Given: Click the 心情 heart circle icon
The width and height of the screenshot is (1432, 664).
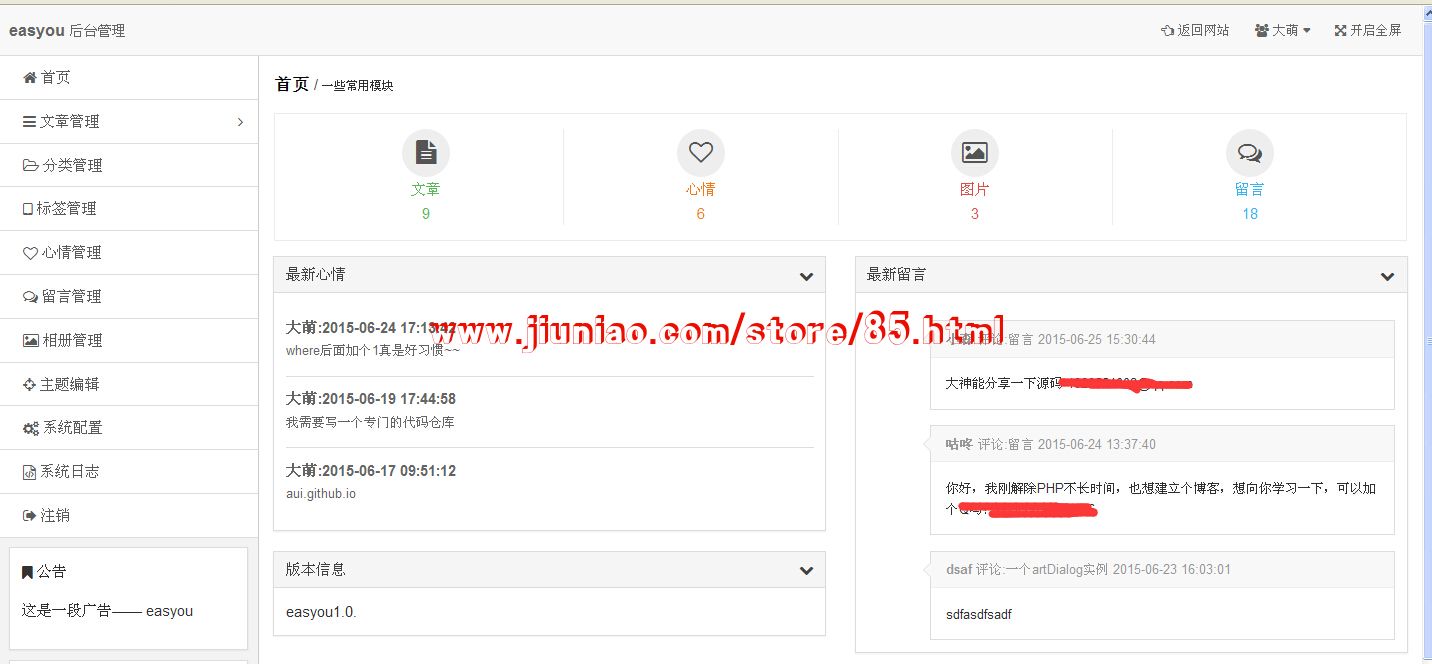Looking at the screenshot, I should click(701, 153).
